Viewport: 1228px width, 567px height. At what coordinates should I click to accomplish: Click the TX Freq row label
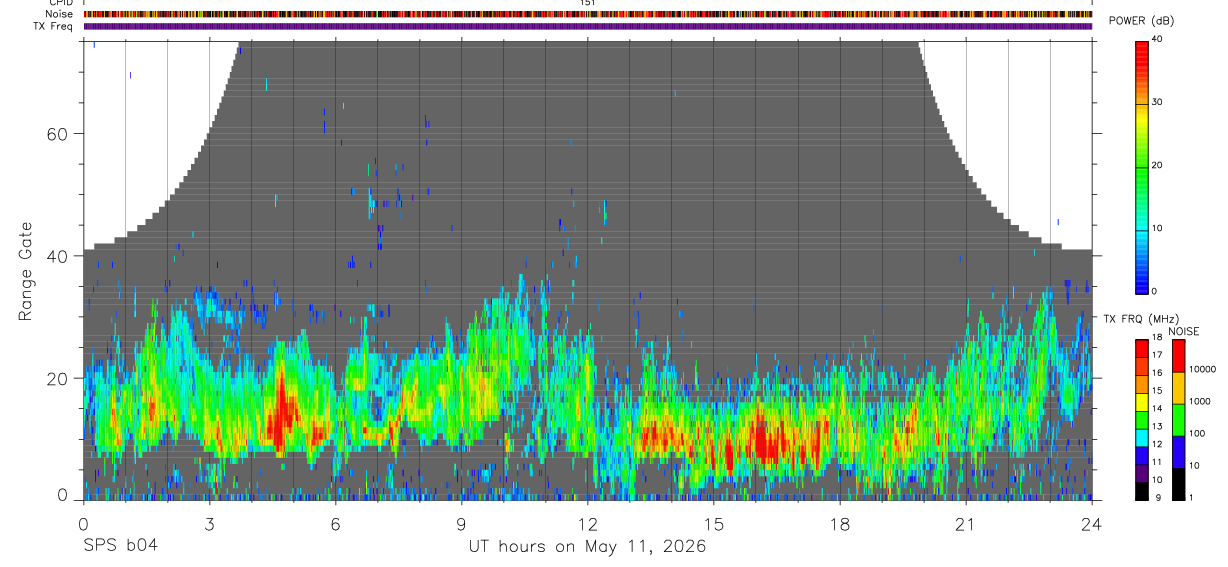coord(53,26)
